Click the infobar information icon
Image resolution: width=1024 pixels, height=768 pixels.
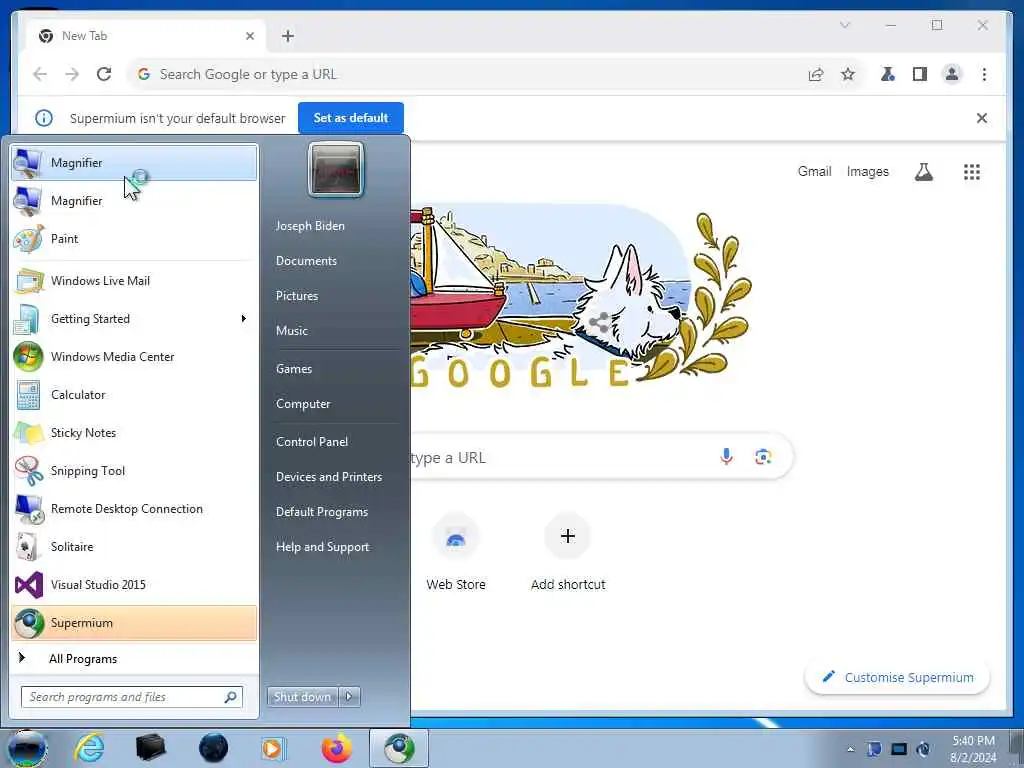pyautogui.click(x=44, y=118)
